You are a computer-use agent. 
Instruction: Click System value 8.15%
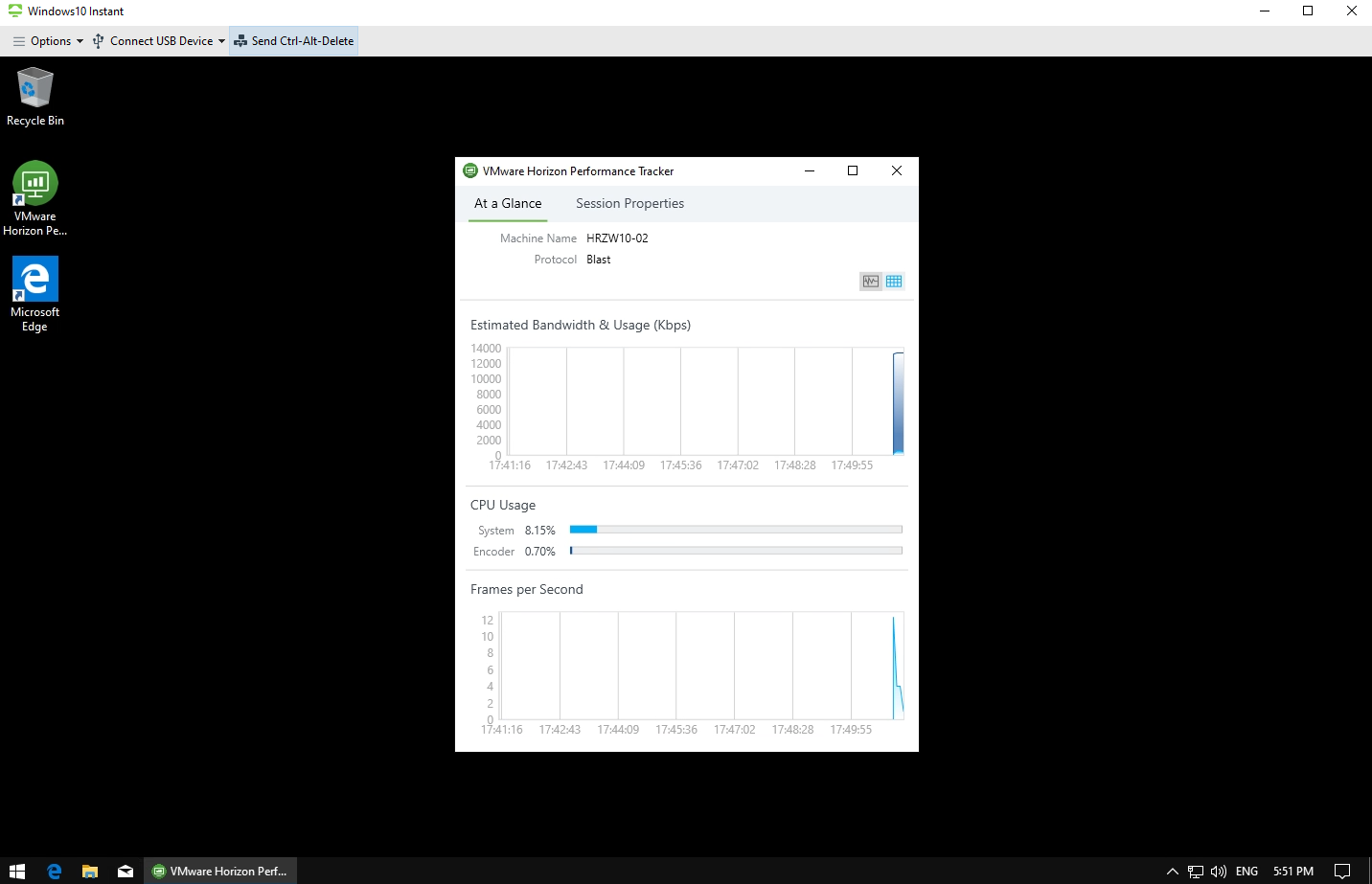540,531
